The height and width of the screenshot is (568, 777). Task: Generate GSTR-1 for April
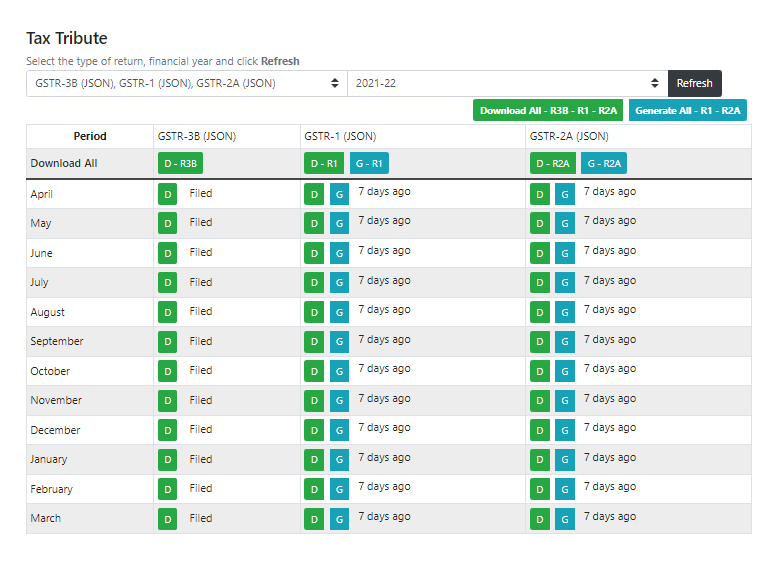tap(339, 194)
